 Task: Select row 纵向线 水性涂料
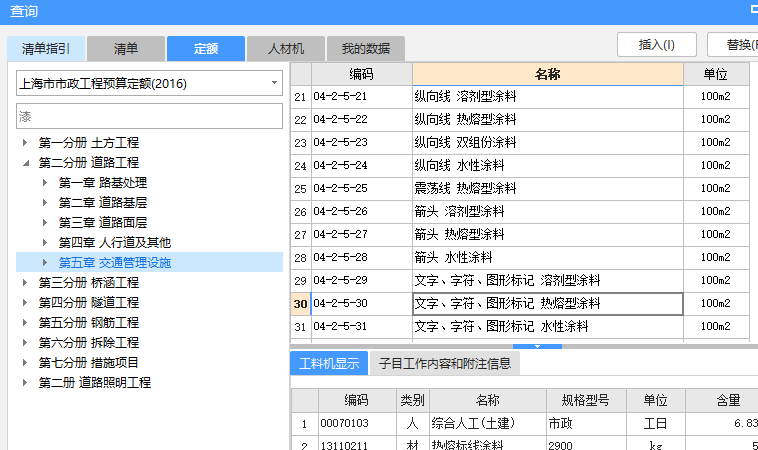548,165
